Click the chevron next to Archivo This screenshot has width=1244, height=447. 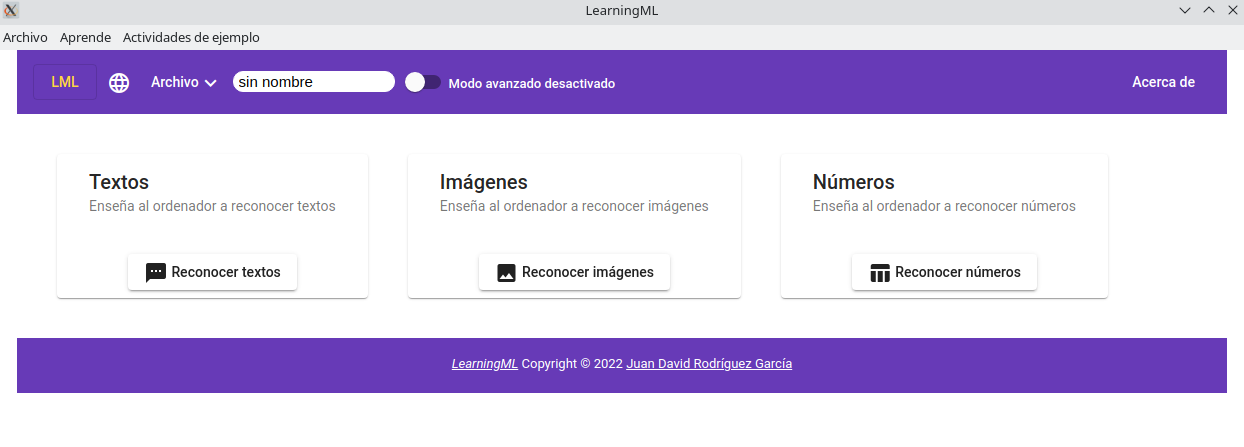tap(211, 84)
